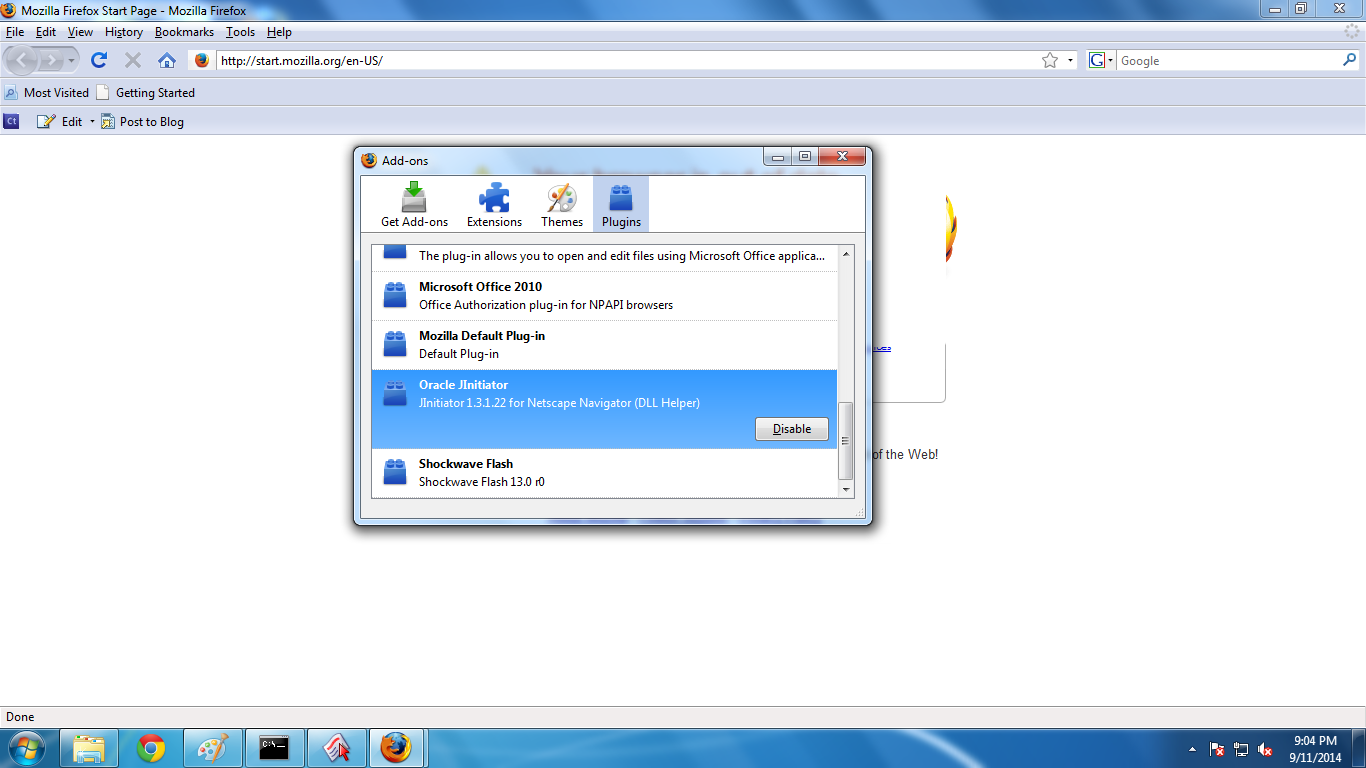Disable the Oracle JInitiator plugin
Viewport: 1366px width, 768px height.
pyautogui.click(x=791, y=429)
